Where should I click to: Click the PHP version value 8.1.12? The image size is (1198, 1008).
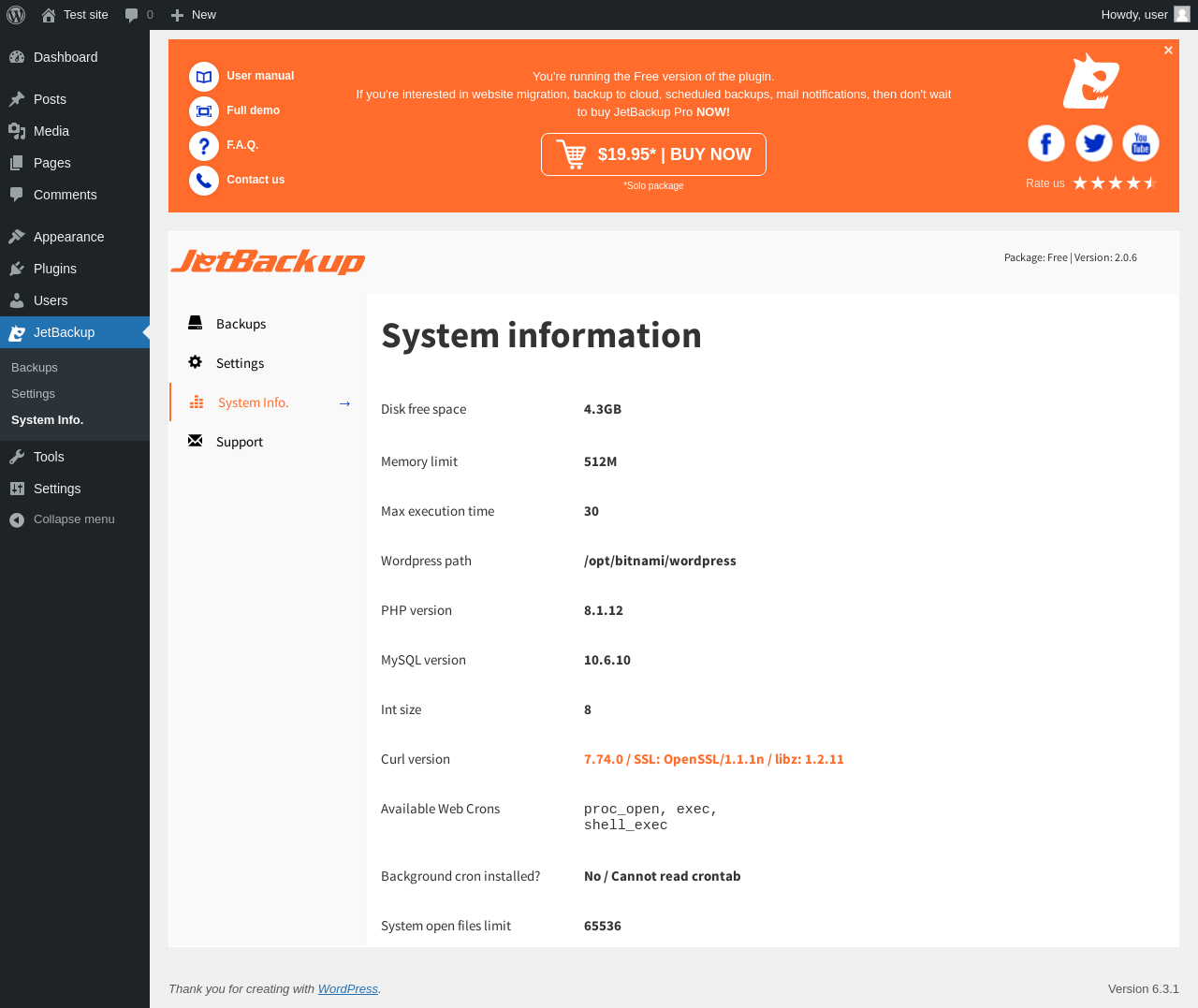coord(604,610)
